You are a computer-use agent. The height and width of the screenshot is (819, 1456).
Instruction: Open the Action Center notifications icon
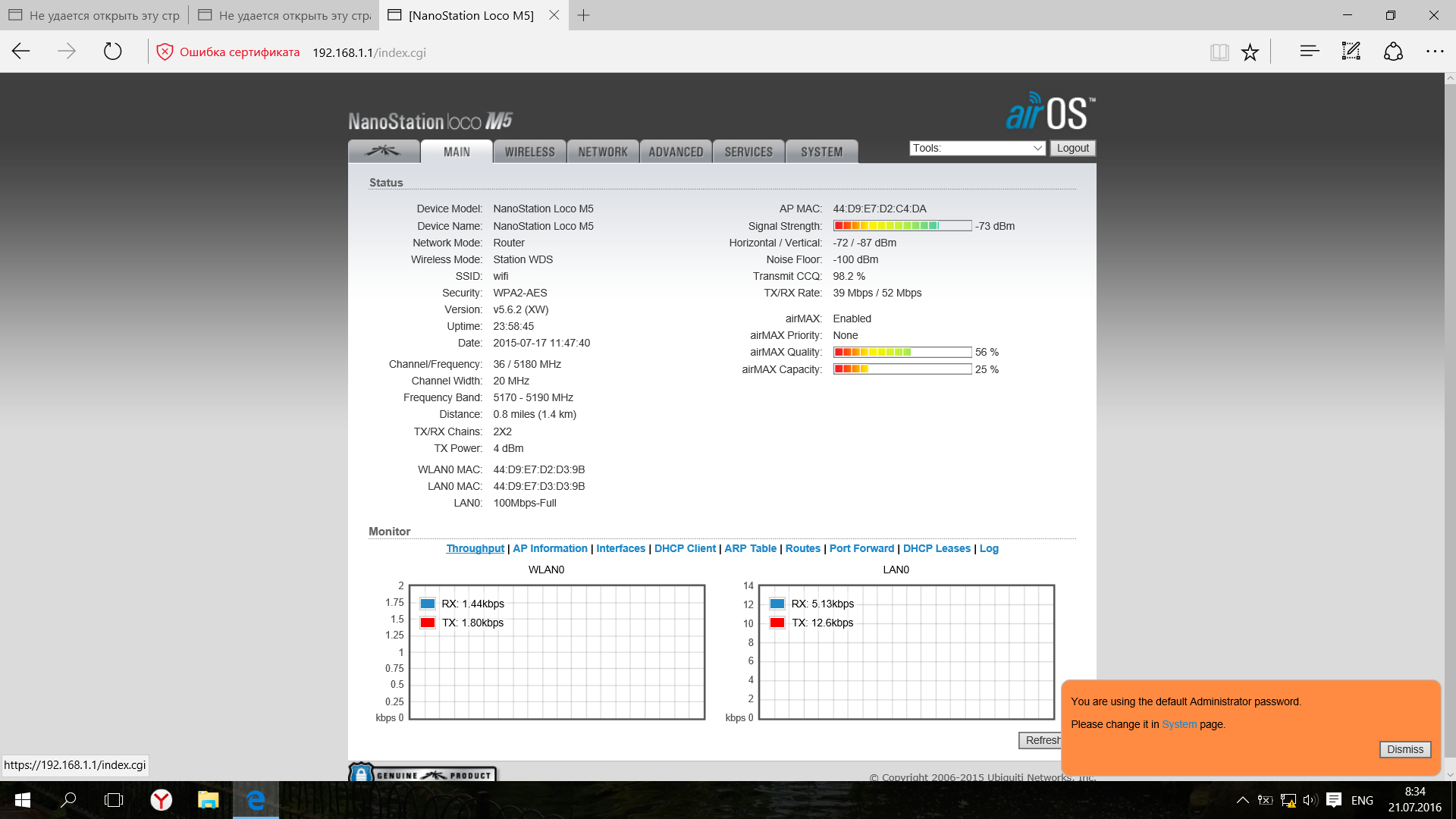pos(1334,800)
